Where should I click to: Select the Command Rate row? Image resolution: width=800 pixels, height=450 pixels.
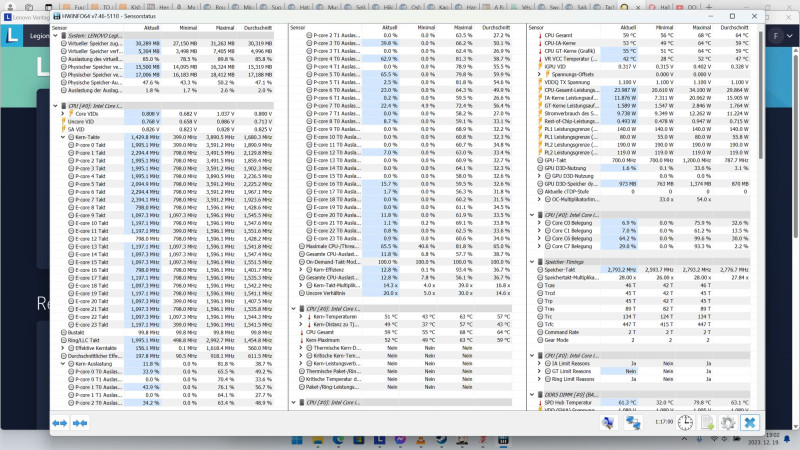[643, 332]
